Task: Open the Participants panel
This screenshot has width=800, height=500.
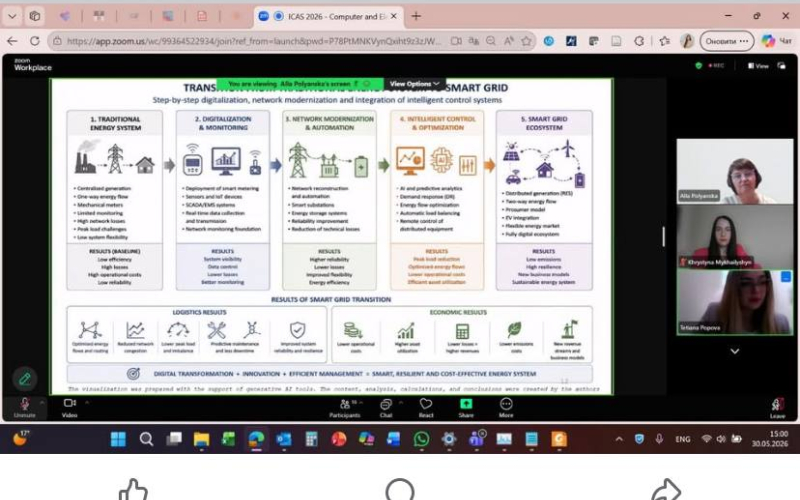Action: [345, 408]
